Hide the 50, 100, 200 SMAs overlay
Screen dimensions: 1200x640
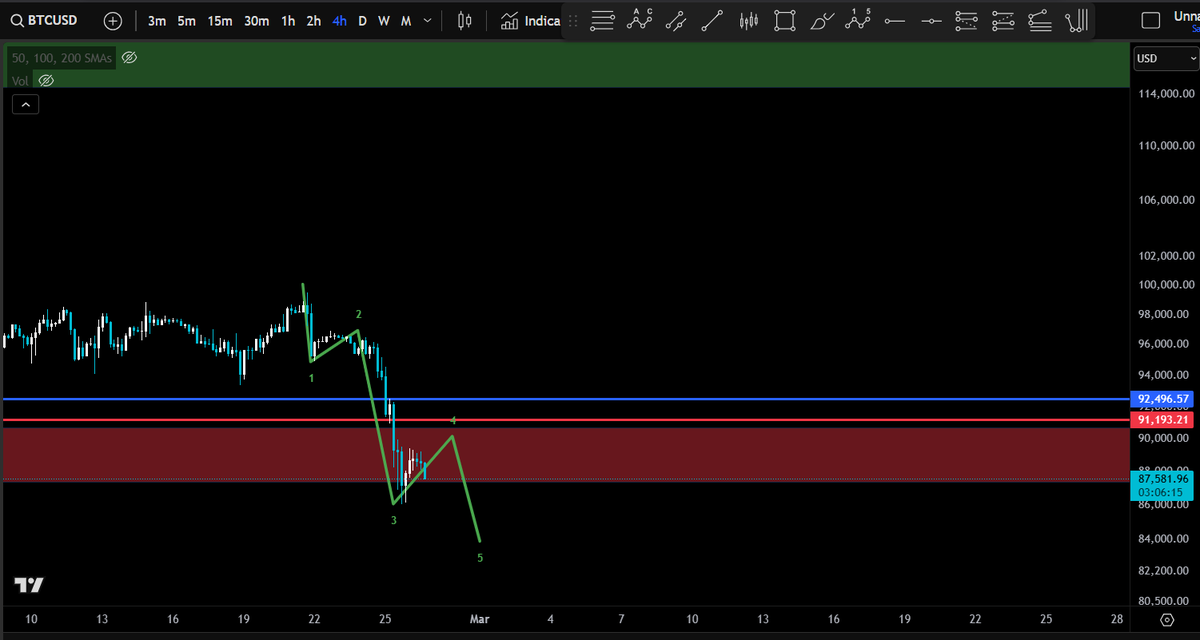tap(129, 57)
